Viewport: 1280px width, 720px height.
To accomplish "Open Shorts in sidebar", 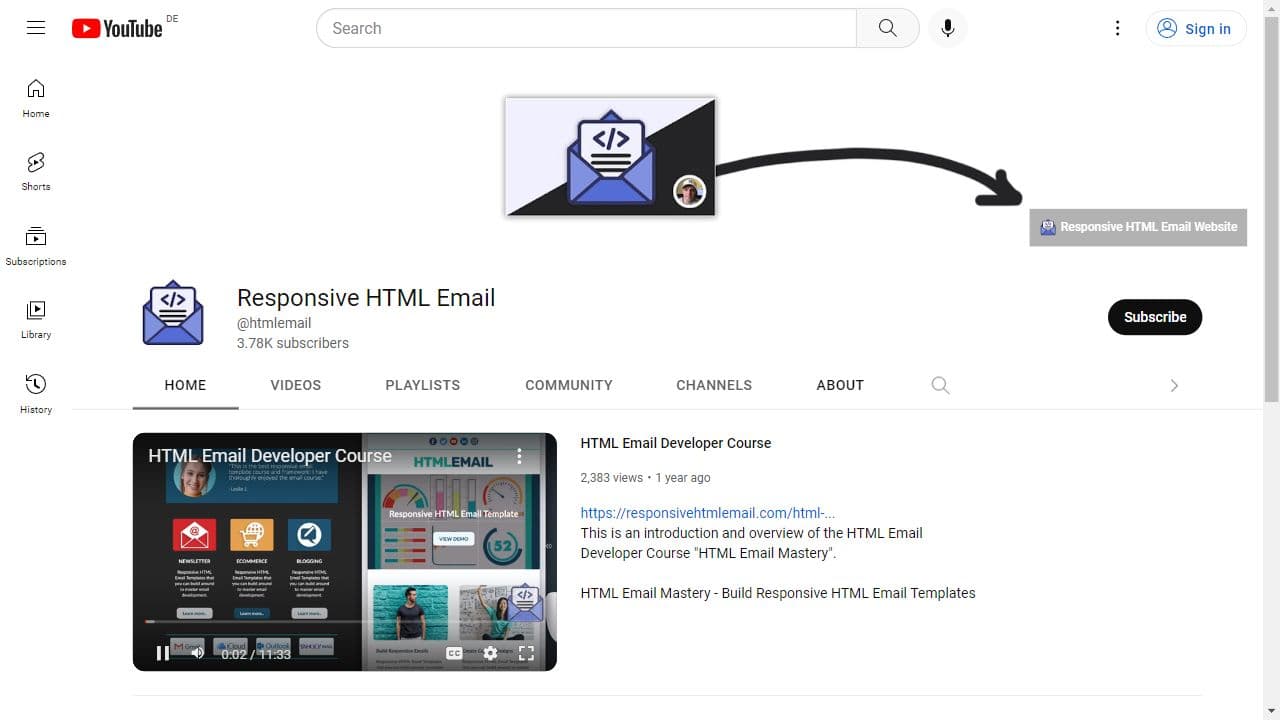I will pyautogui.click(x=36, y=172).
